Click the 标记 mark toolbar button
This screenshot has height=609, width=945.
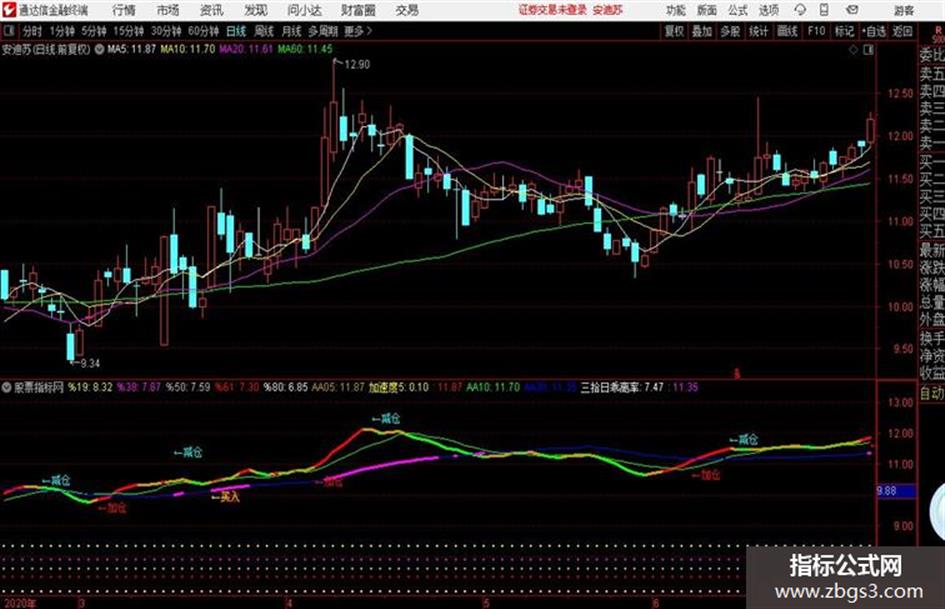(x=844, y=31)
